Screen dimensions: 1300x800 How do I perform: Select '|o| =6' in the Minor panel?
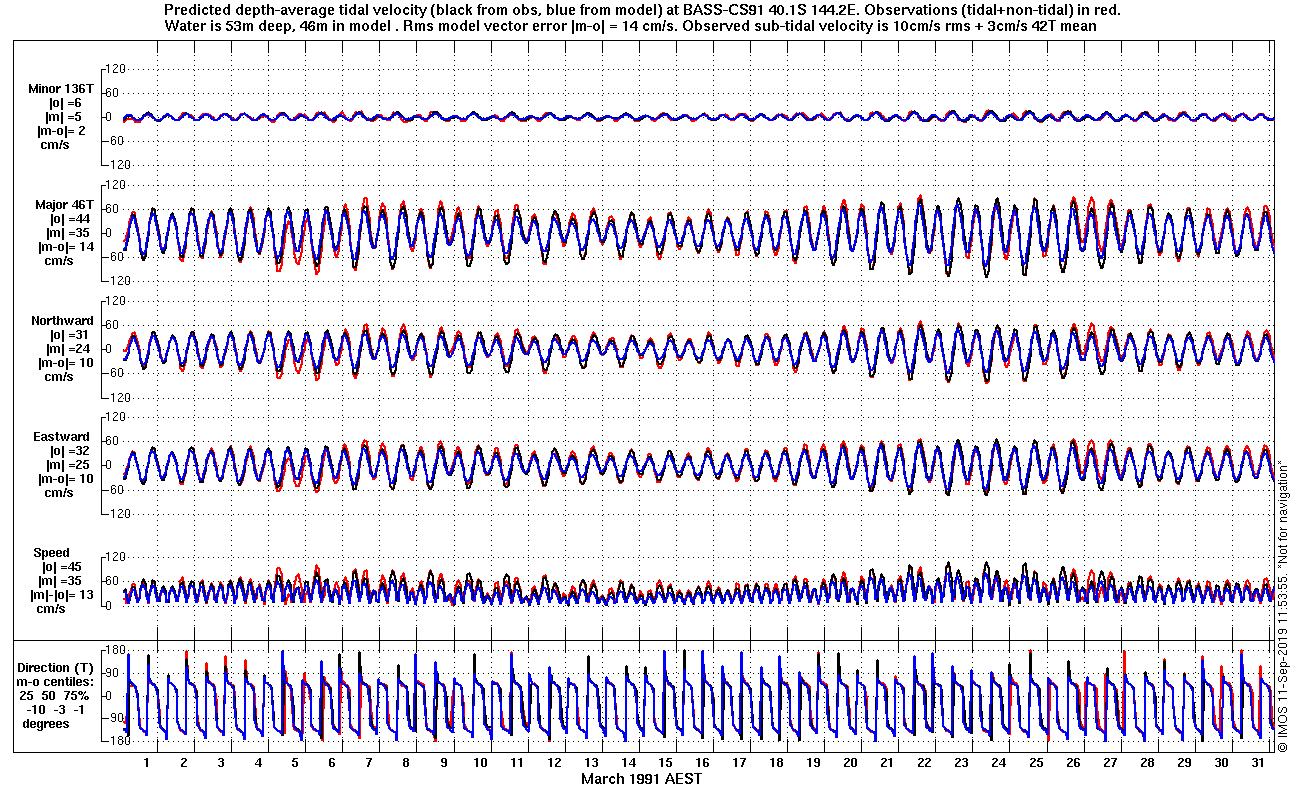point(67,103)
